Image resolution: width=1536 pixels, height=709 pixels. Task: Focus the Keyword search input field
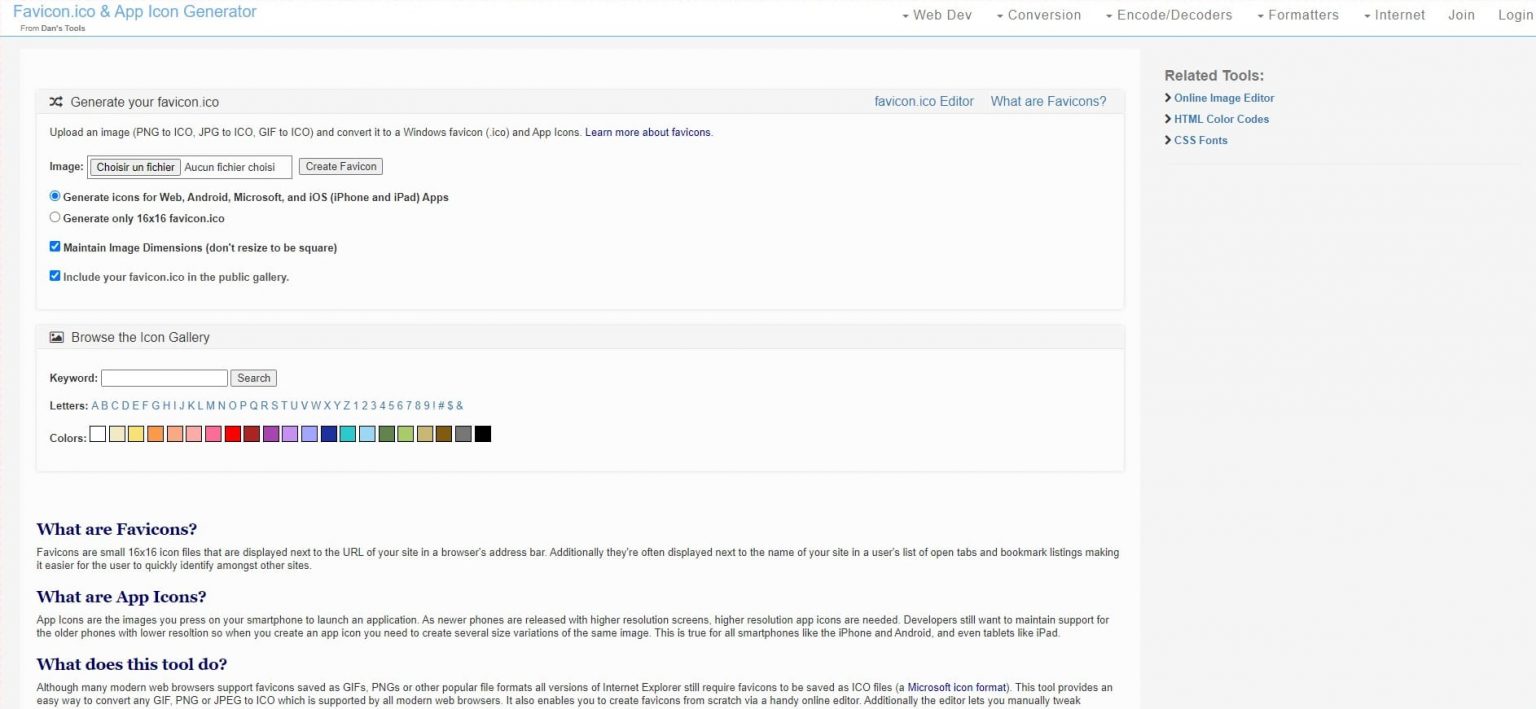pos(164,378)
